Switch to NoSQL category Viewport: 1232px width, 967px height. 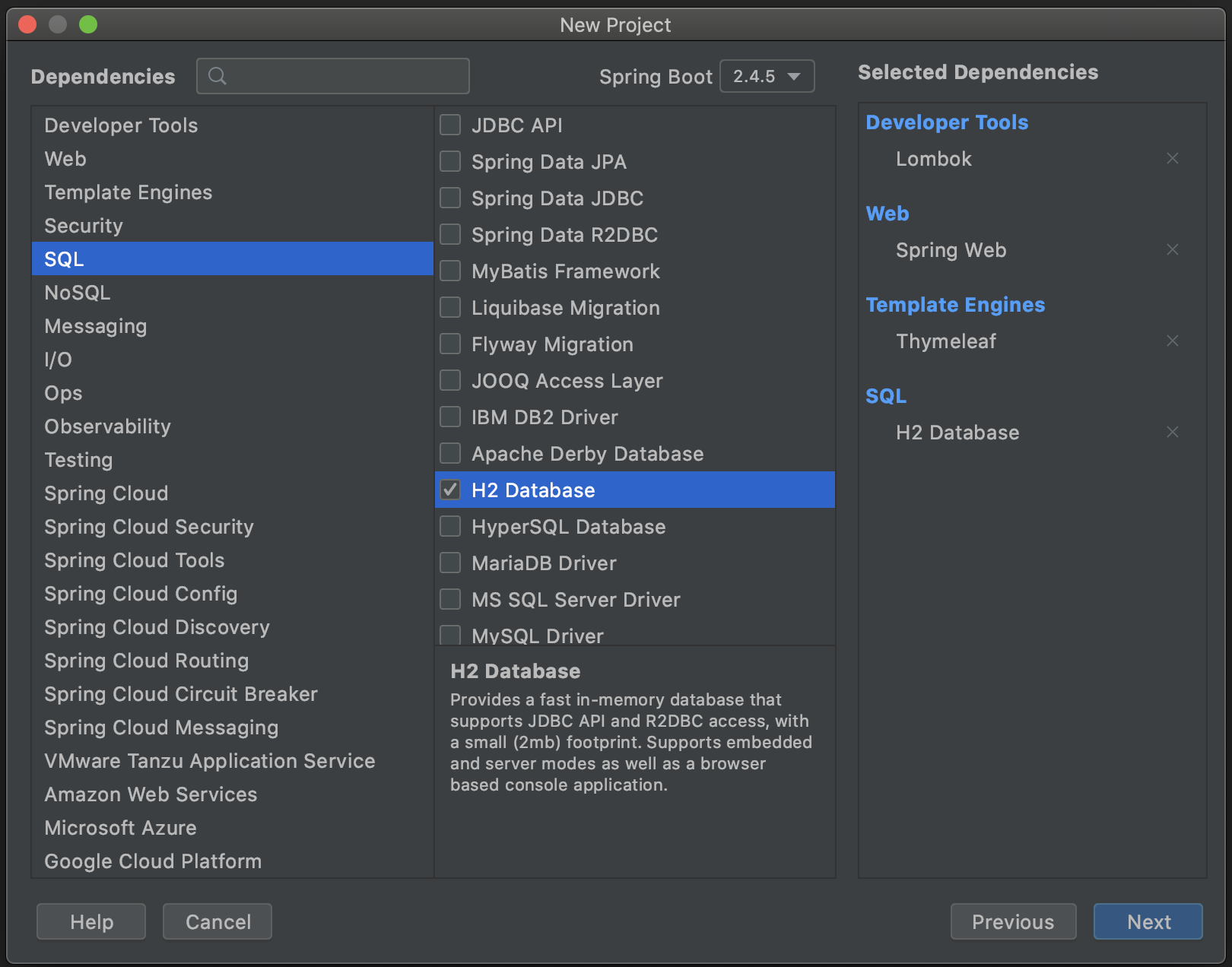point(233,293)
